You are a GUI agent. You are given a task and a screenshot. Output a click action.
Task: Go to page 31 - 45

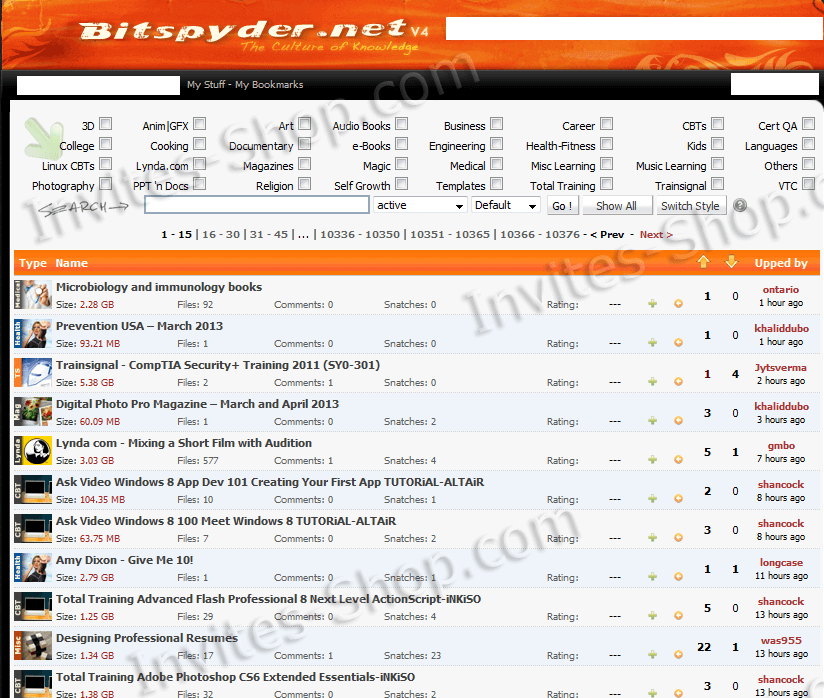[269, 234]
